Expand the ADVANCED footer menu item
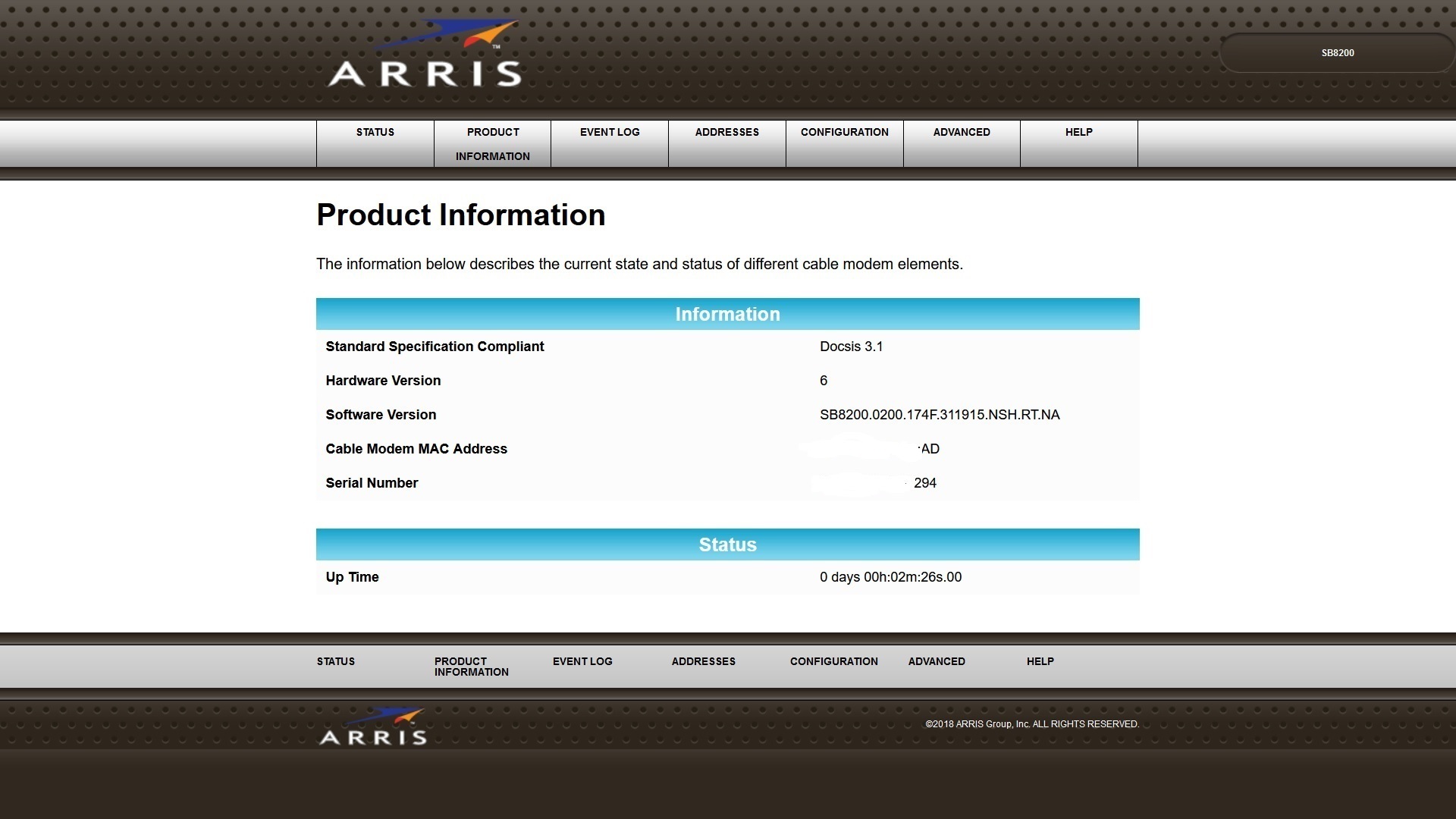Screen dimensions: 1456x819 [936, 661]
